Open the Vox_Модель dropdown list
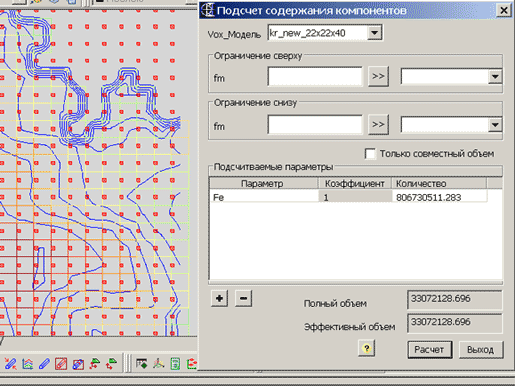Viewport: 515px width, 386px height. pos(374,33)
